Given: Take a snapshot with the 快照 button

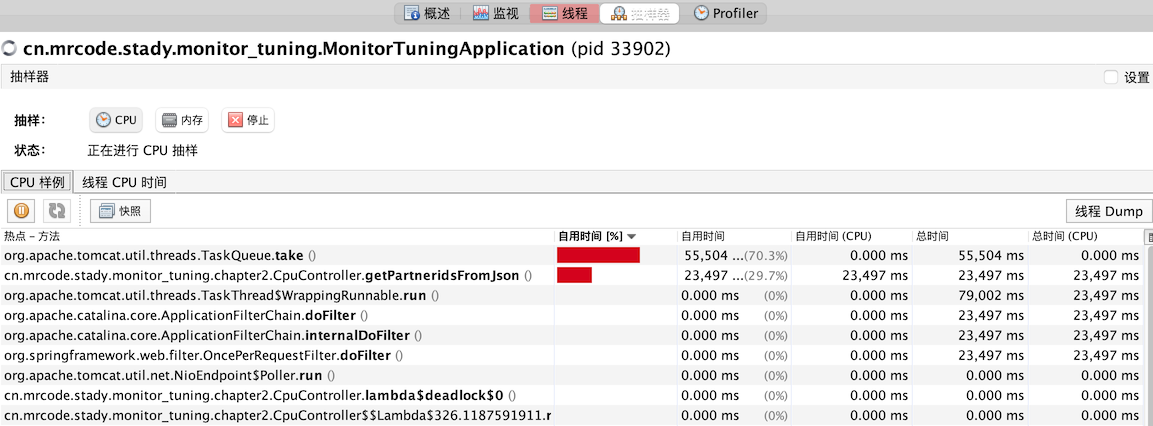Looking at the screenshot, I should pos(120,211).
